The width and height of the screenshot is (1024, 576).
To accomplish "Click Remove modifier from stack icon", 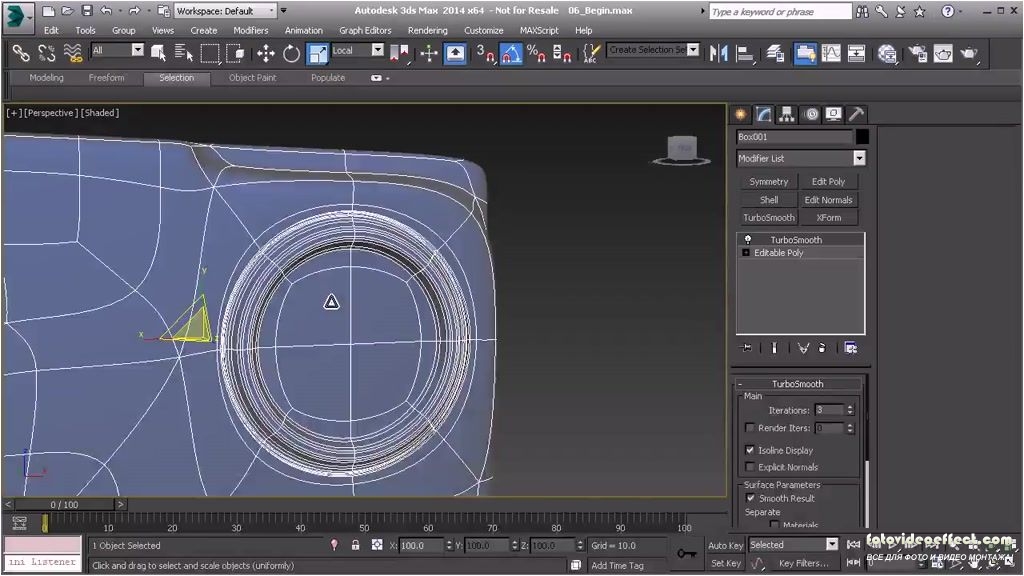I will pyautogui.click(x=822, y=348).
